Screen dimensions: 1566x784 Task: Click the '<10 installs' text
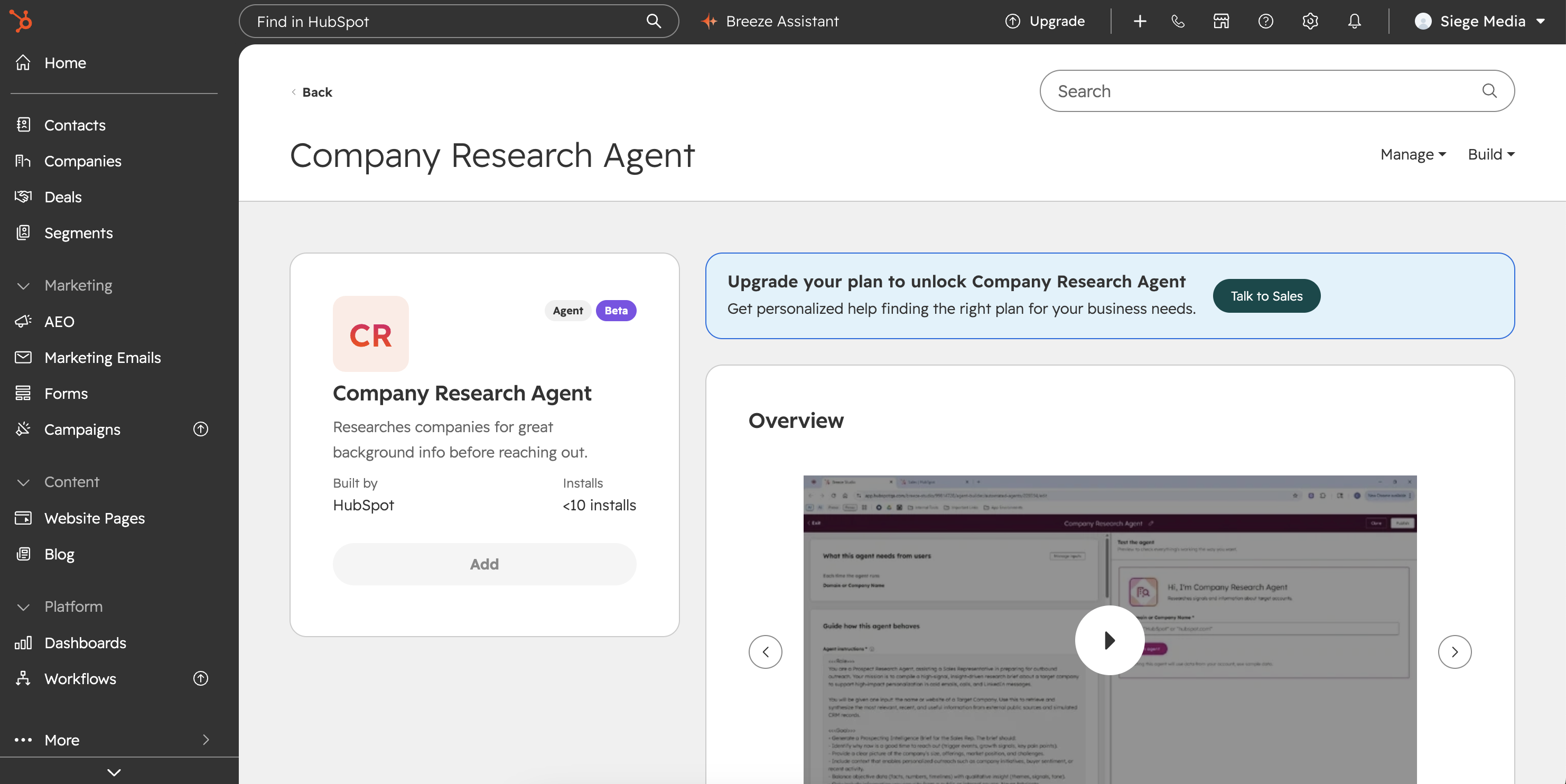600,505
